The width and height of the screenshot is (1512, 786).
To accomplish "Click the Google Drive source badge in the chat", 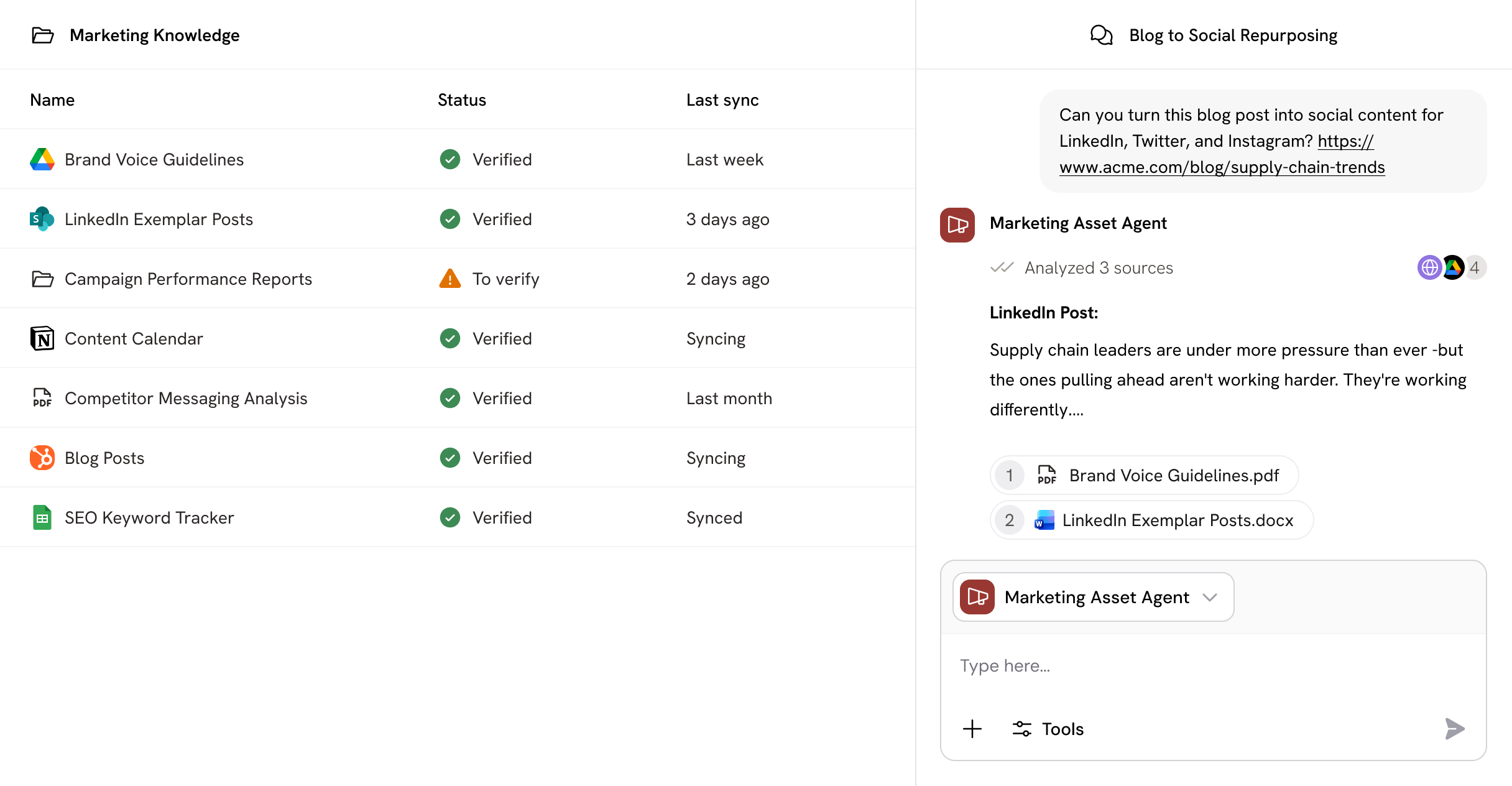I will tap(1453, 267).
